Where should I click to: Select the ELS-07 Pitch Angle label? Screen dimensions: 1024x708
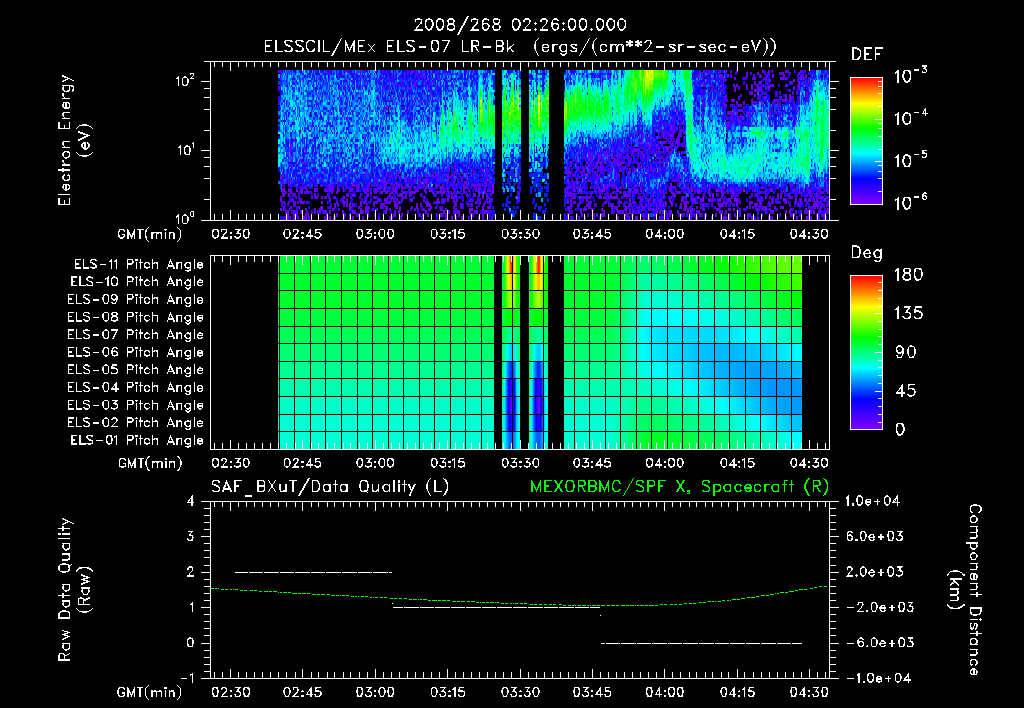tap(135, 334)
